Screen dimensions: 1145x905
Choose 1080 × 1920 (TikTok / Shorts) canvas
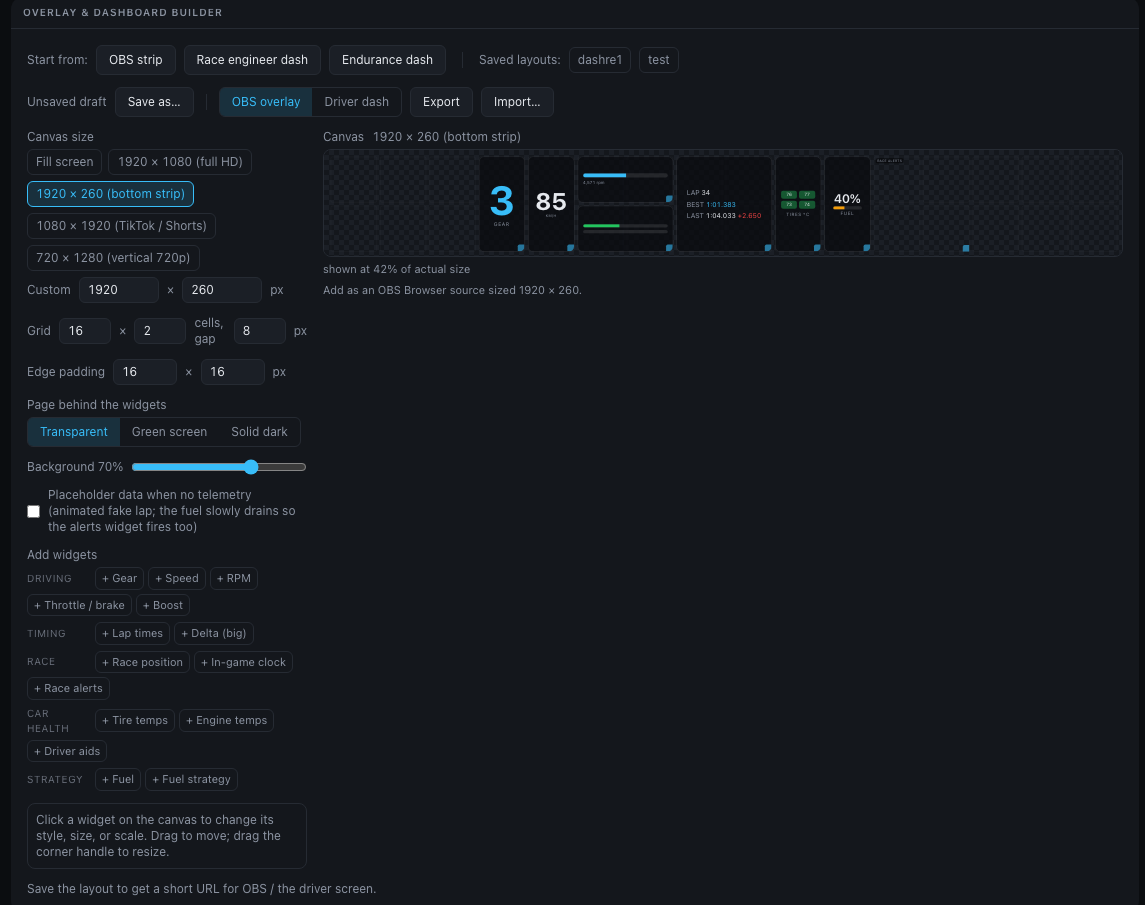click(x=121, y=226)
